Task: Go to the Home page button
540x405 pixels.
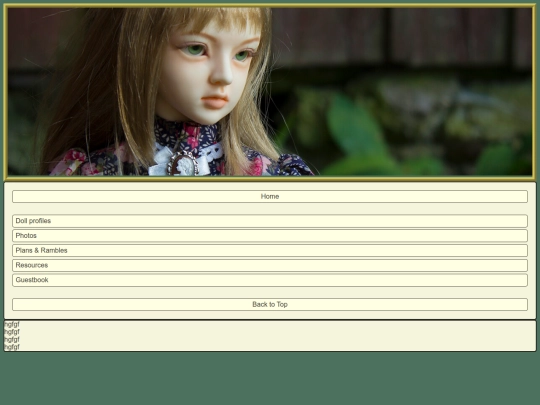Action: (x=270, y=197)
